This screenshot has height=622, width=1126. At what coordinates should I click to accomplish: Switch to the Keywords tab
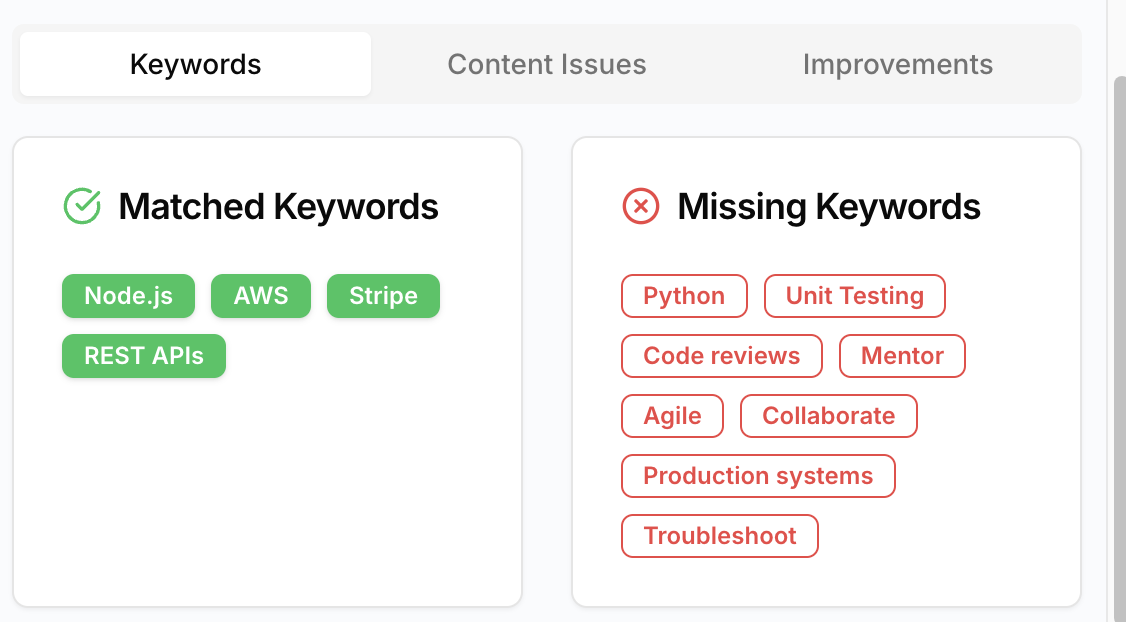coord(195,65)
